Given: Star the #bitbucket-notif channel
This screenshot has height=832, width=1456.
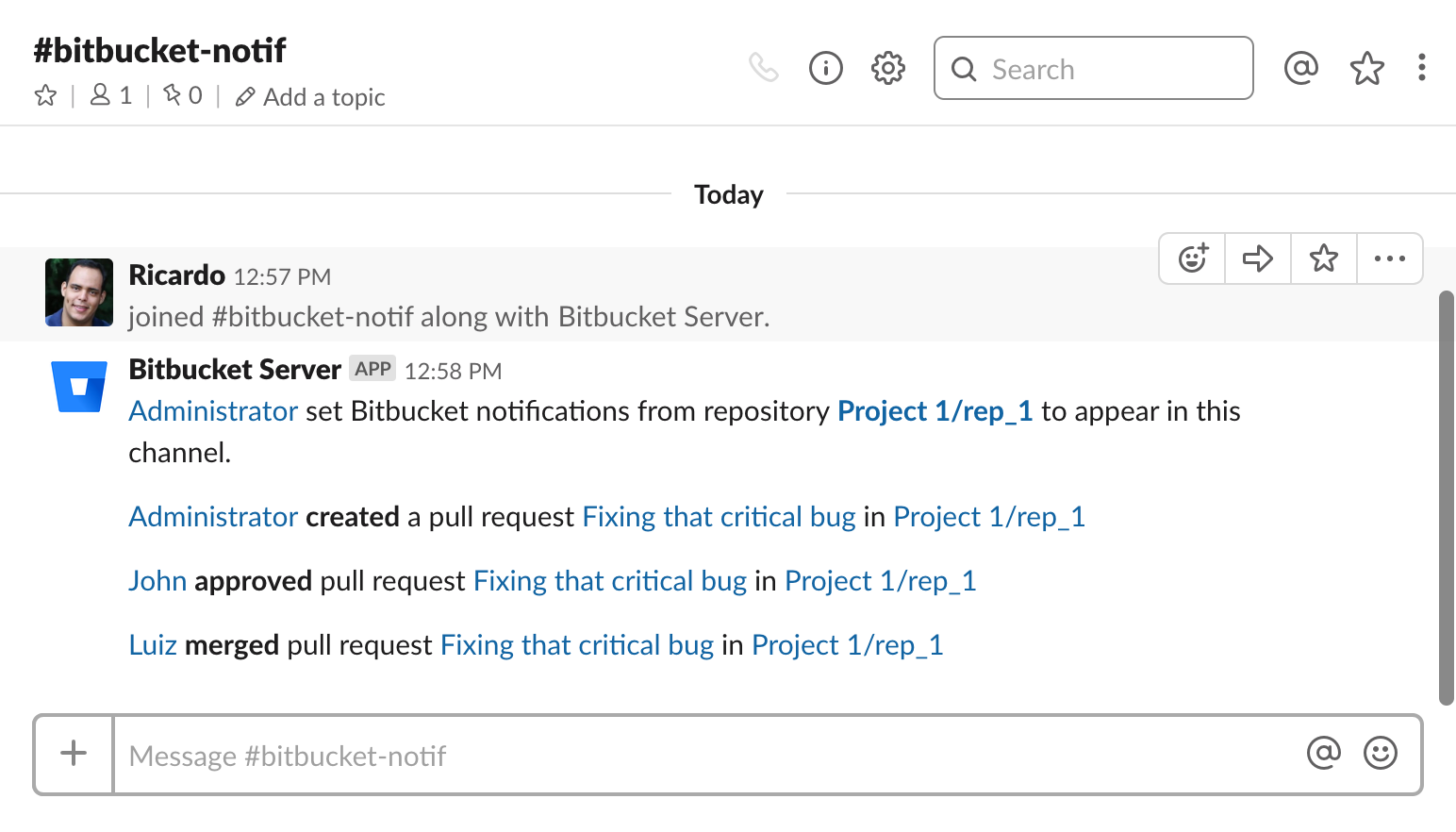Looking at the screenshot, I should pyautogui.click(x=45, y=96).
